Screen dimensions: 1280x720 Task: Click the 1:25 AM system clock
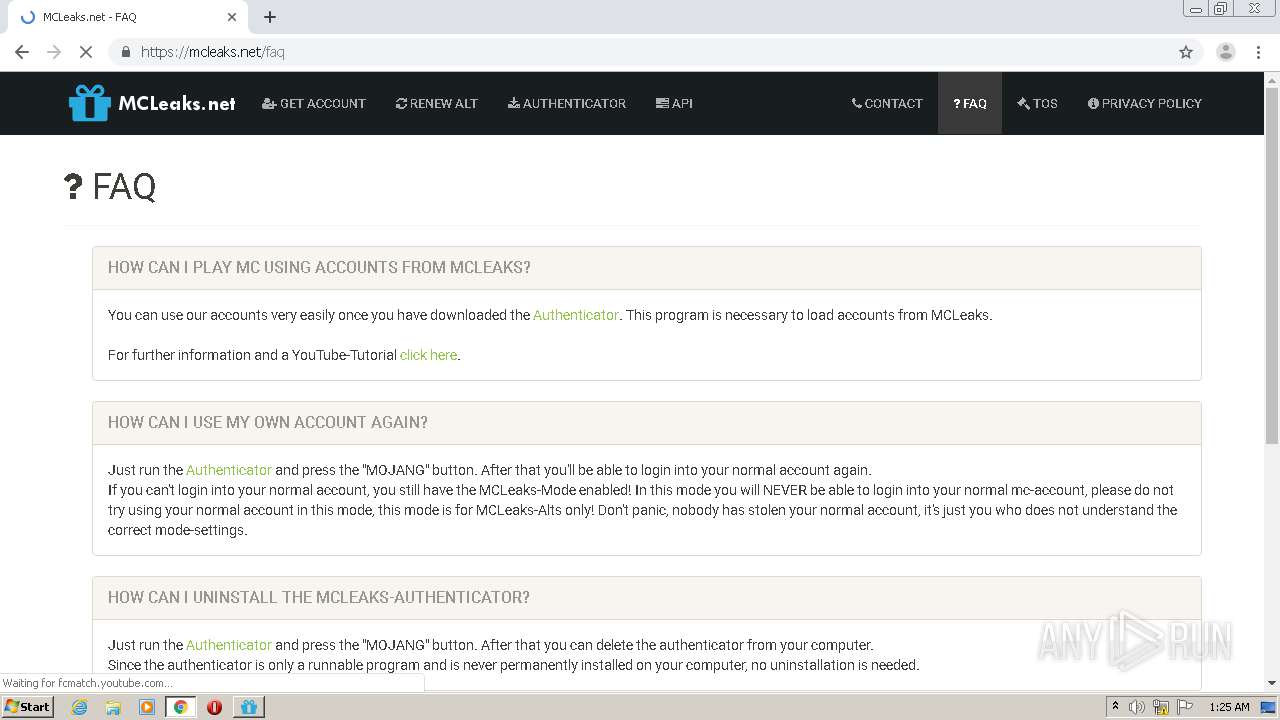(1229, 707)
